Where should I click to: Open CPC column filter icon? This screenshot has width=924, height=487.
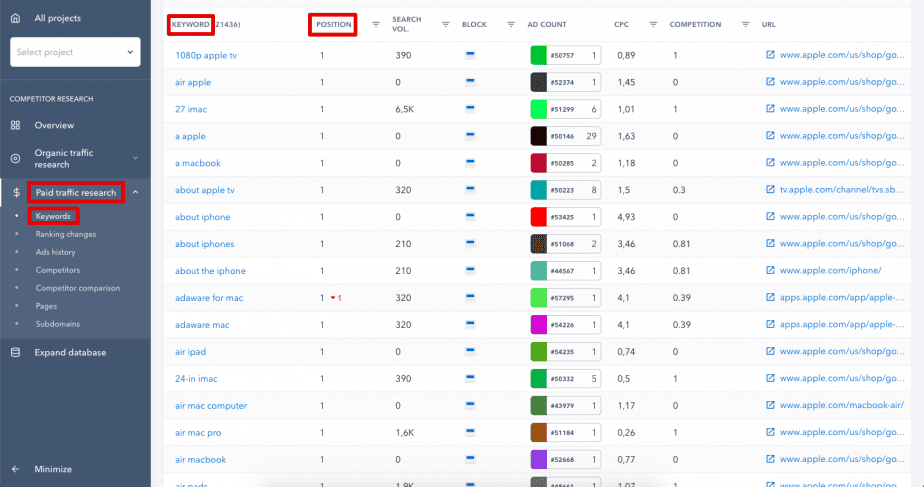(653, 24)
